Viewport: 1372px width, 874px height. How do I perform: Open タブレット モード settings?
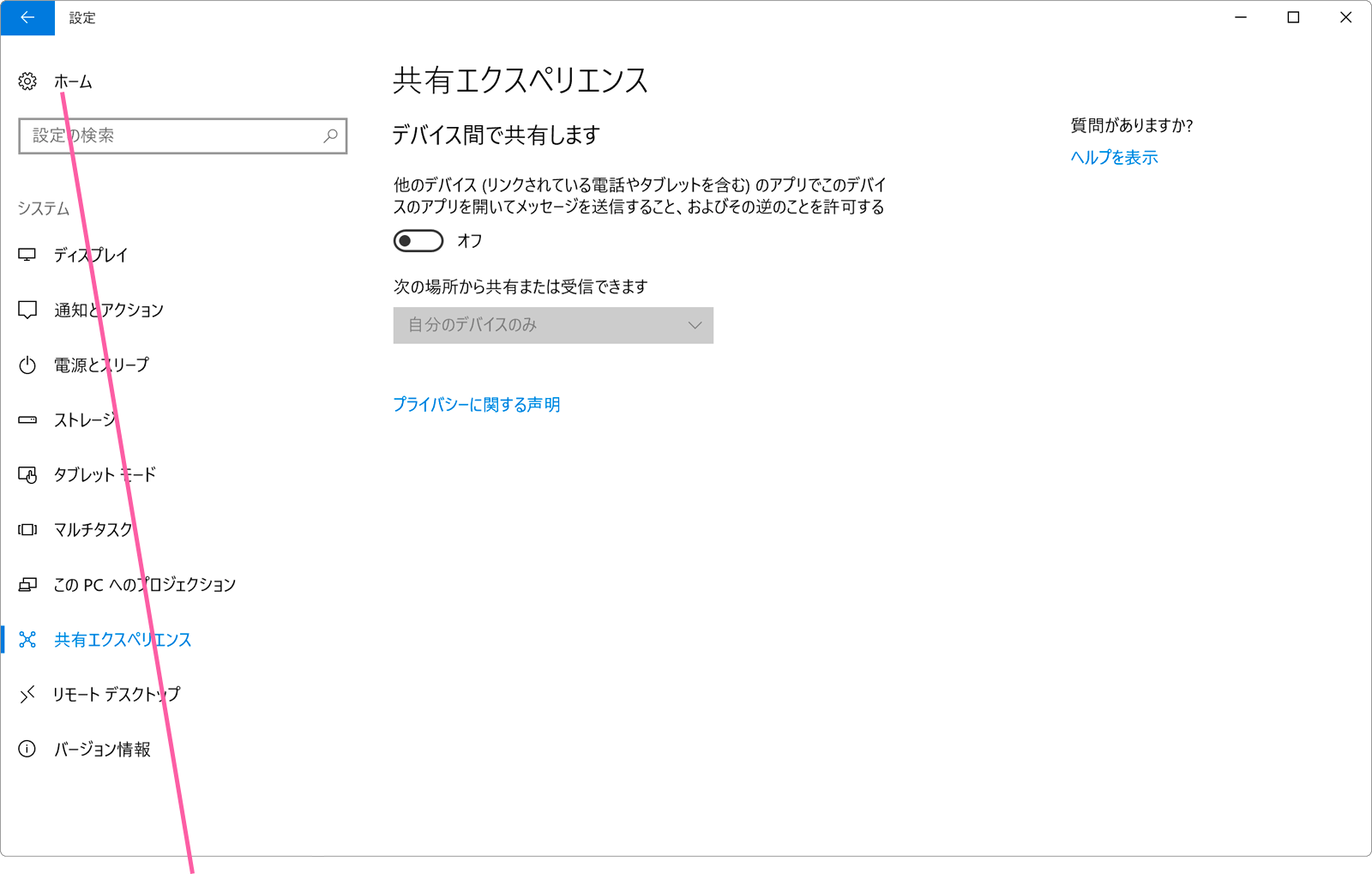pos(105,475)
